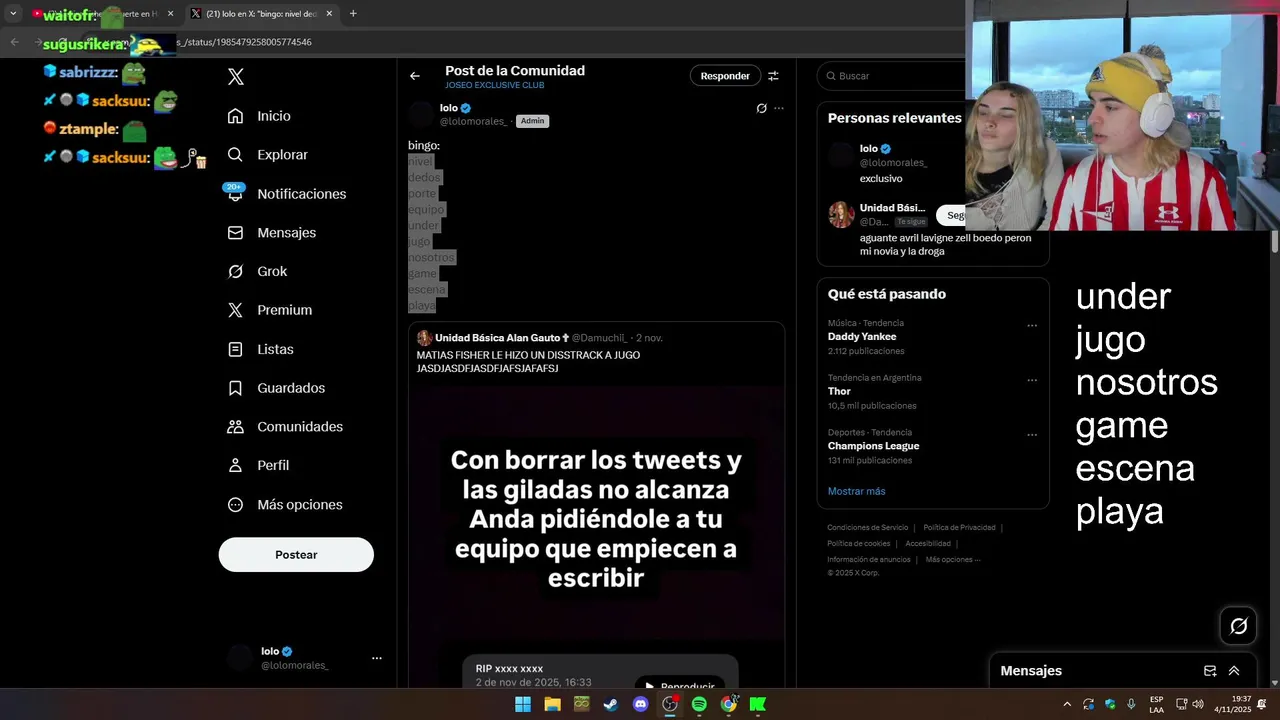The height and width of the screenshot is (720, 1280).
Task: Open Discord from the taskbar
Action: 640,704
